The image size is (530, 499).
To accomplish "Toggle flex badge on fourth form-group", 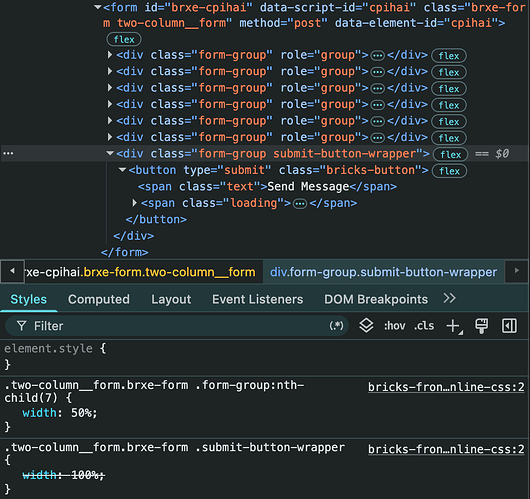I will [449, 105].
